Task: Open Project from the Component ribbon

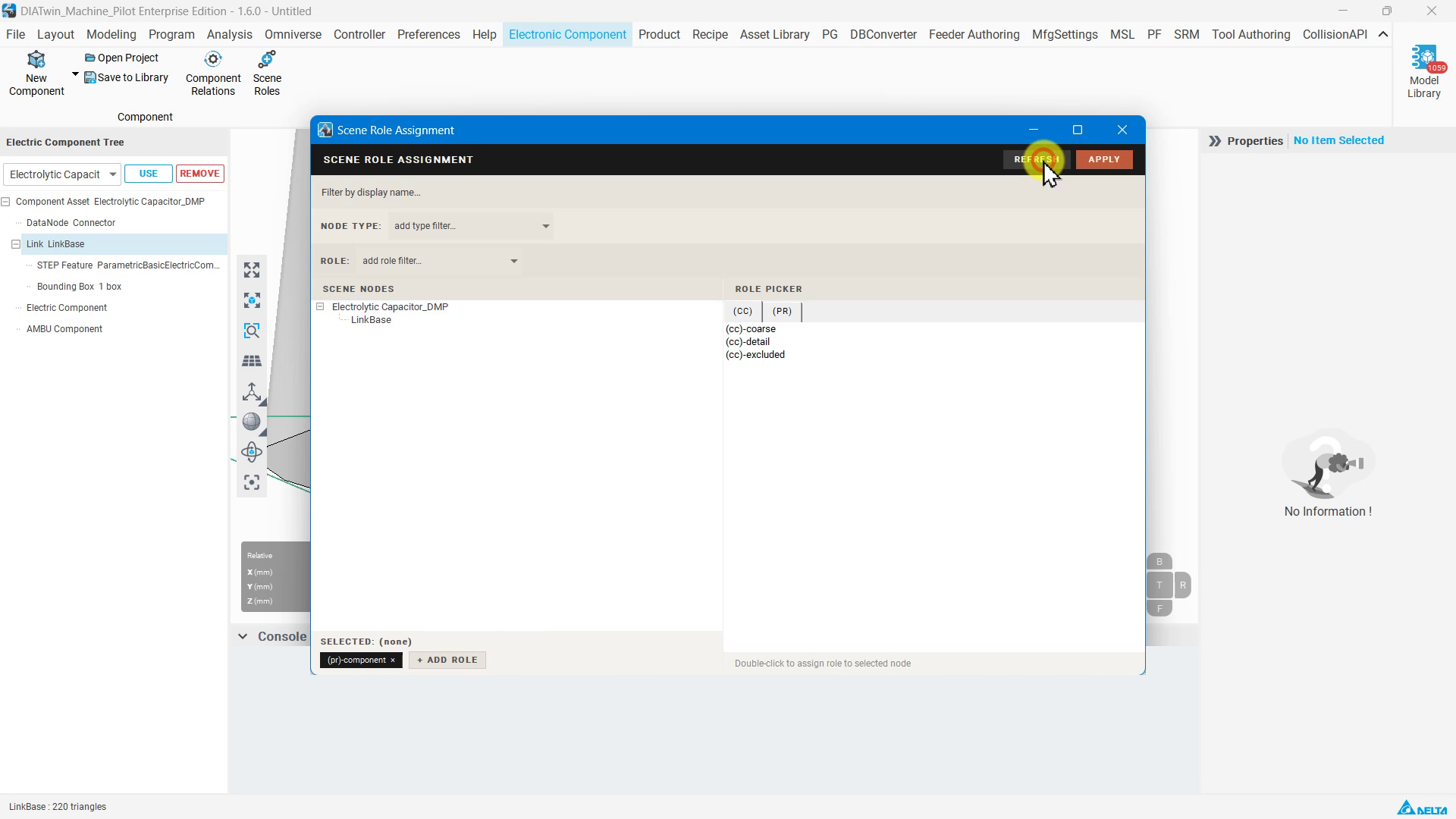Action: [x=121, y=58]
